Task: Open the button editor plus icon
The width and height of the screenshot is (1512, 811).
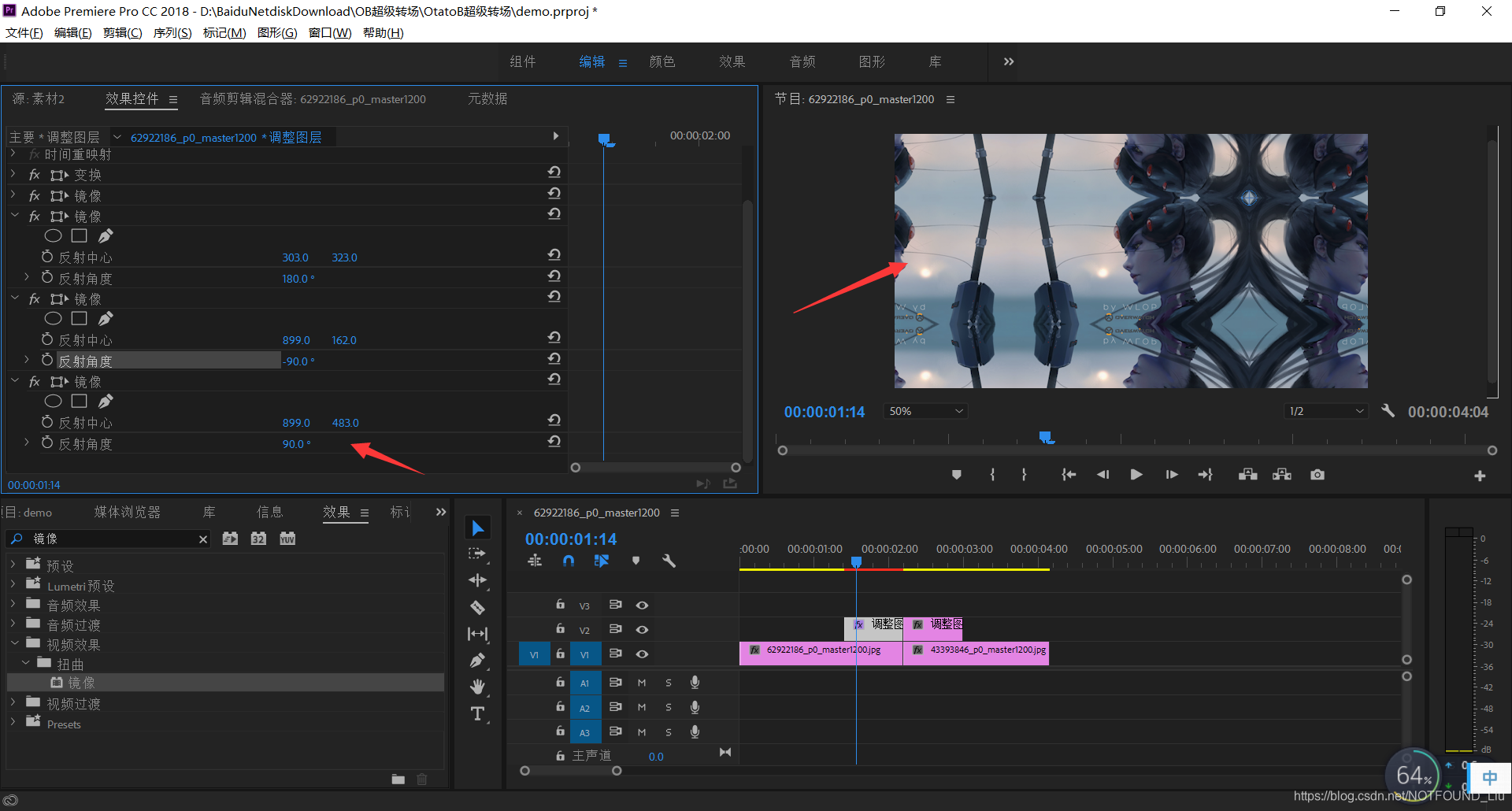Action: coord(1480,476)
